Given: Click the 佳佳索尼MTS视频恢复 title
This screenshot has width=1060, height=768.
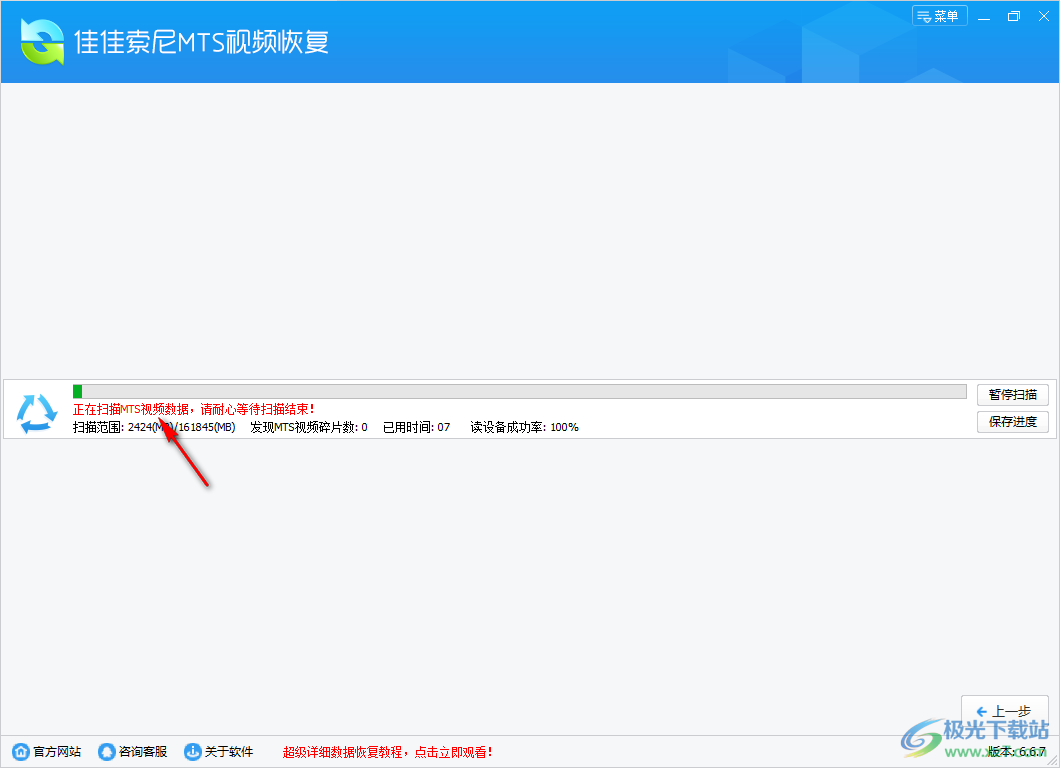Looking at the screenshot, I should click(x=201, y=42).
